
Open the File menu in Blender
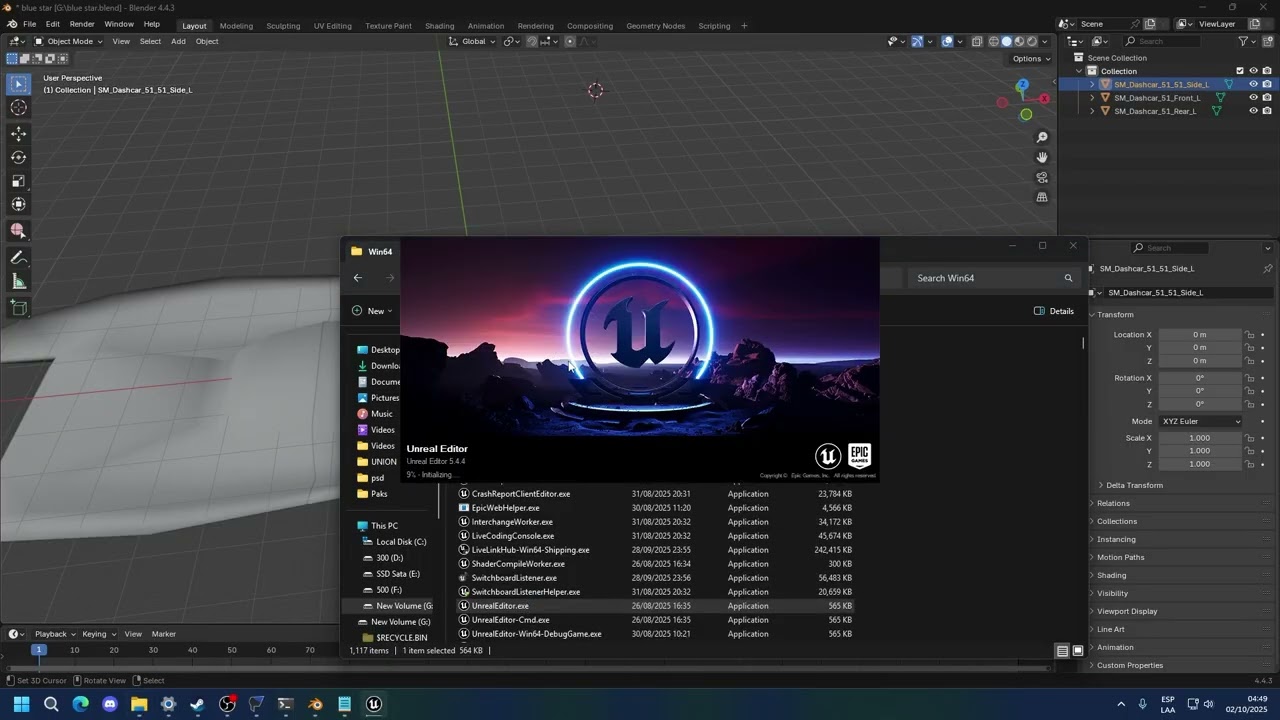(29, 24)
